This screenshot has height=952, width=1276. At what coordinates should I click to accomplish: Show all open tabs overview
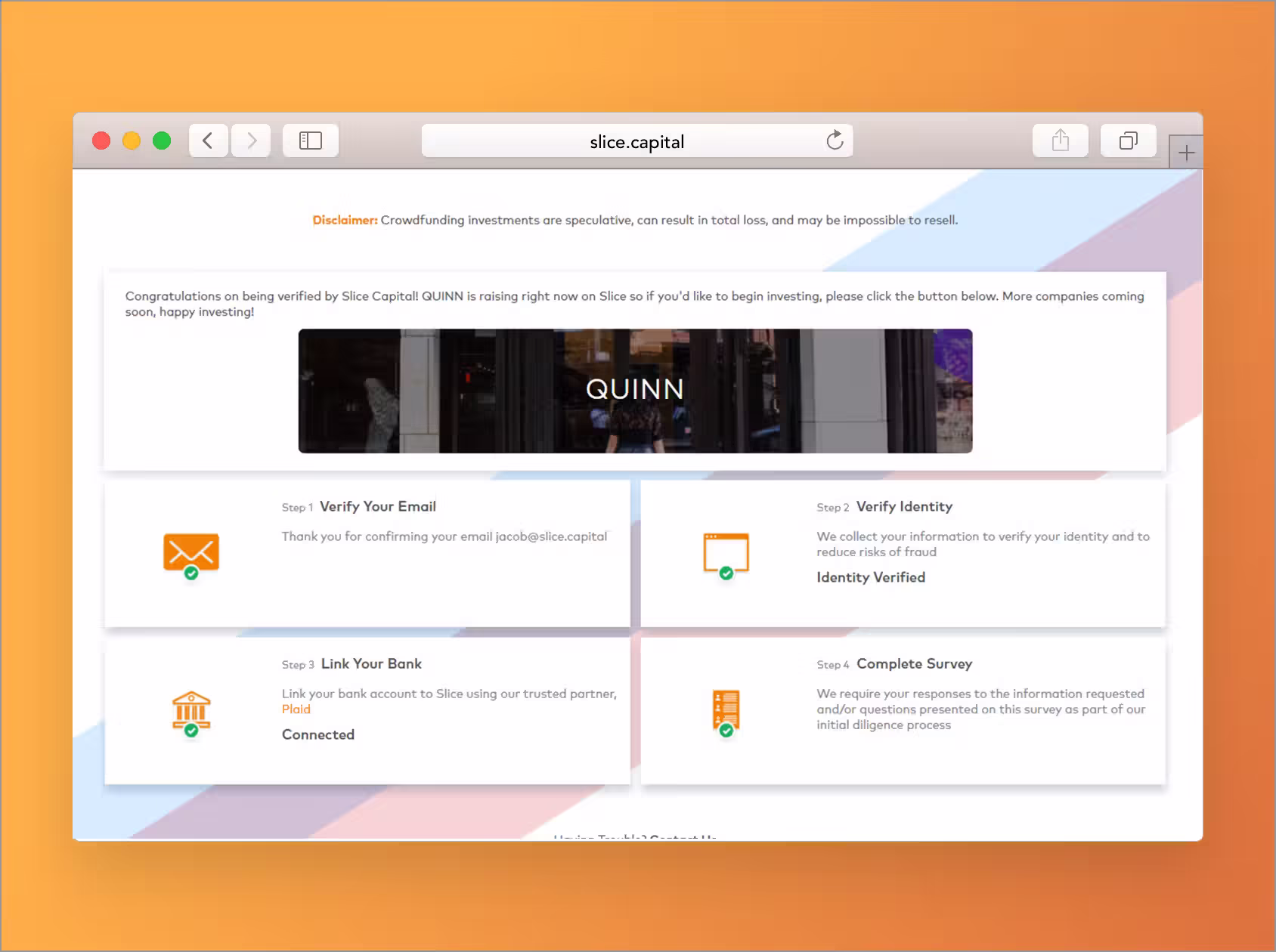[1128, 141]
